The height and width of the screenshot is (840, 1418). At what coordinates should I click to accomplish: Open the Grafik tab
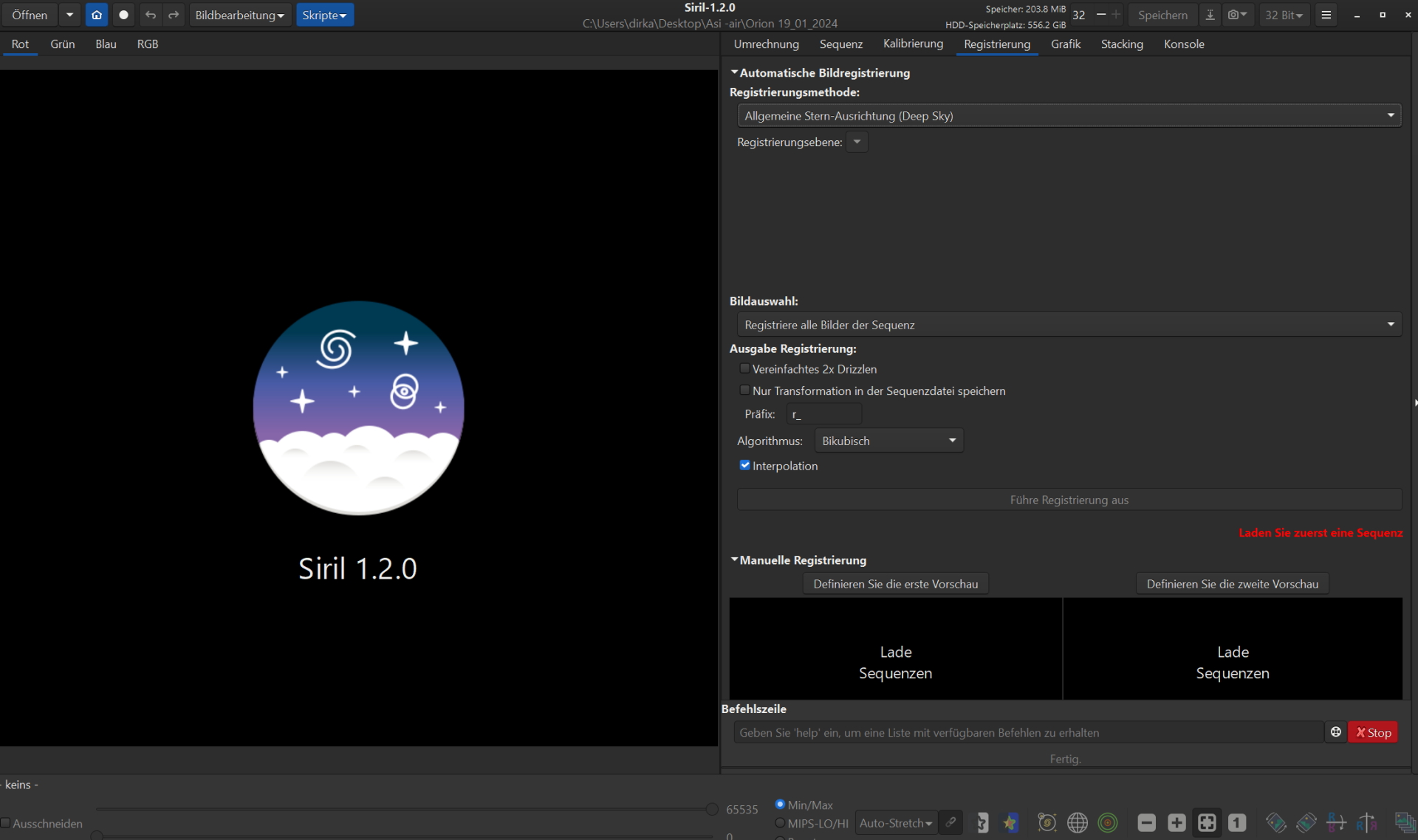(1065, 44)
